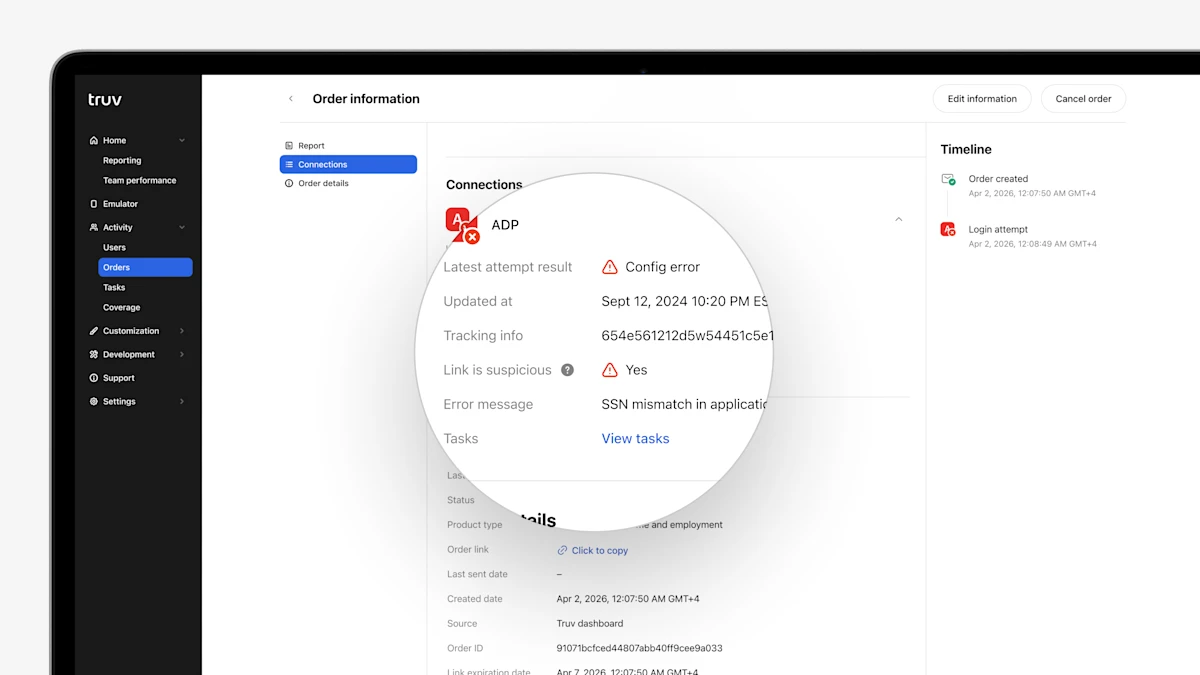Open Coverage in the sidebar
This screenshot has height=675, width=1200.
click(121, 308)
